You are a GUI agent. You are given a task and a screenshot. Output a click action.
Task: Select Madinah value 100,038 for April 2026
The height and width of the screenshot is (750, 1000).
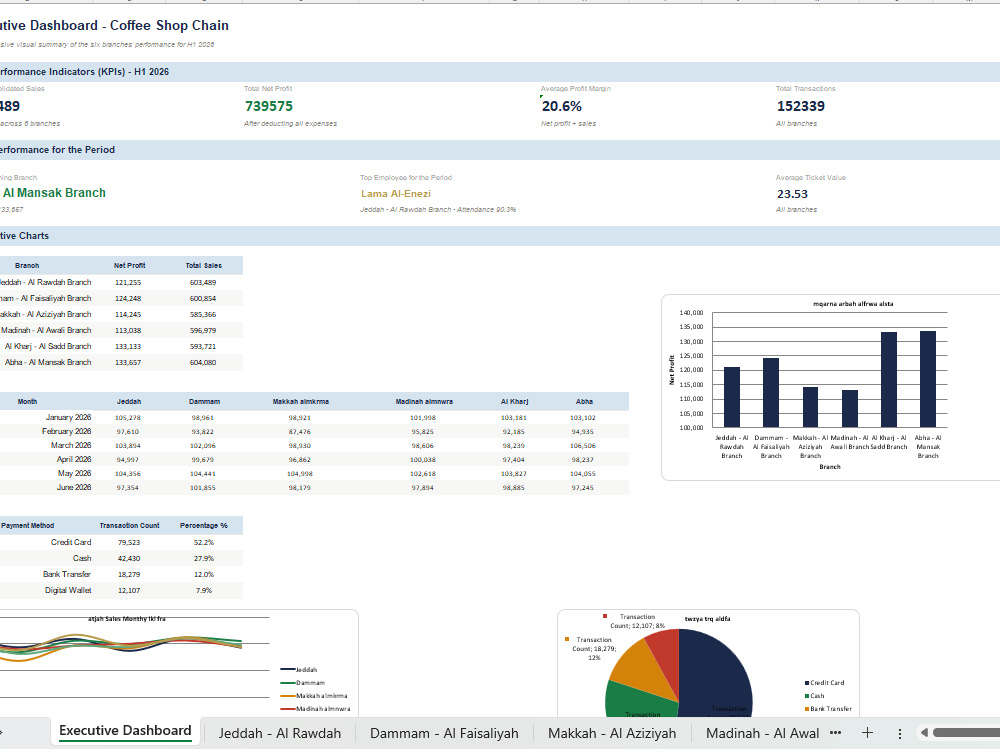422,460
